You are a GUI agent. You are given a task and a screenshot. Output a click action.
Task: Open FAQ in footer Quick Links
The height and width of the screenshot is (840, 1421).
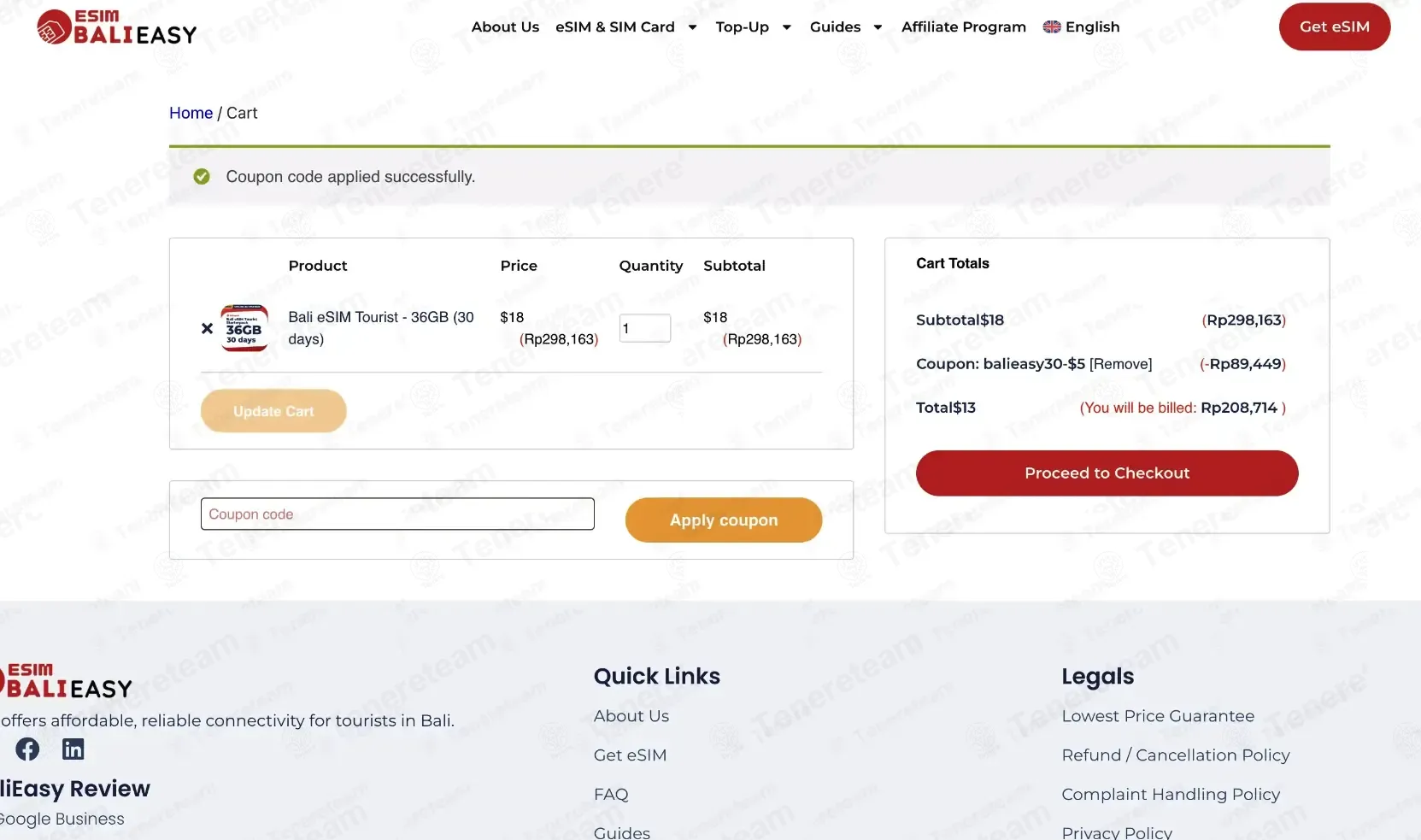click(x=611, y=795)
